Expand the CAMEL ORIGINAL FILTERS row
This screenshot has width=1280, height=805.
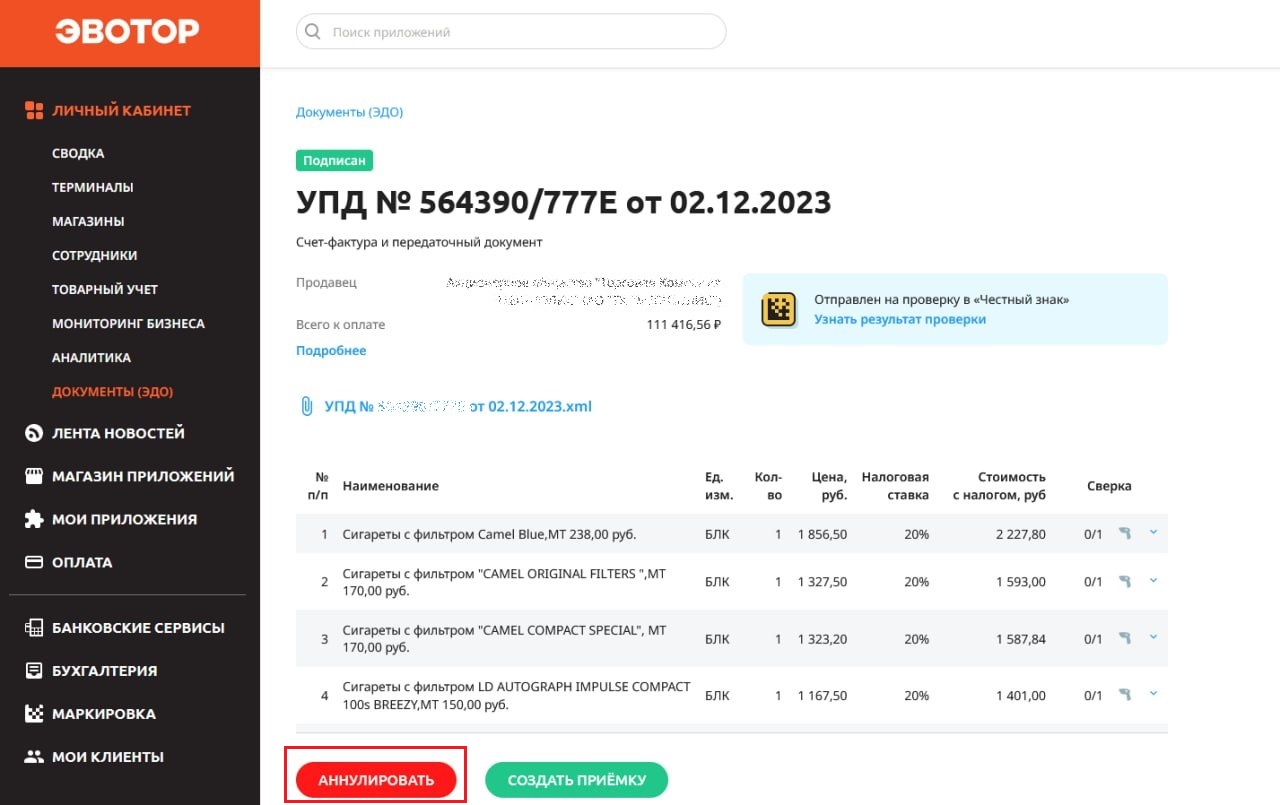tap(1153, 579)
